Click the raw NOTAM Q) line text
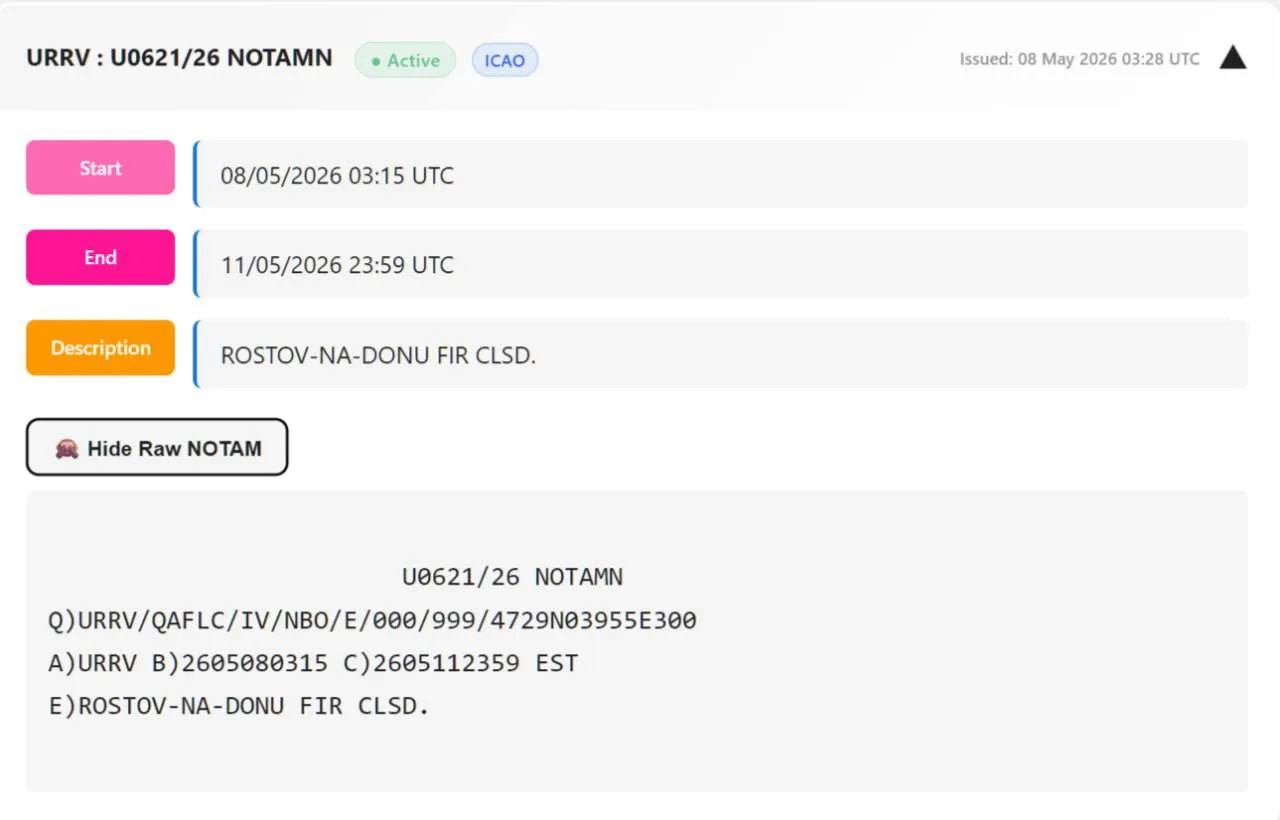This screenshot has width=1280, height=820. pyautogui.click(x=372, y=621)
